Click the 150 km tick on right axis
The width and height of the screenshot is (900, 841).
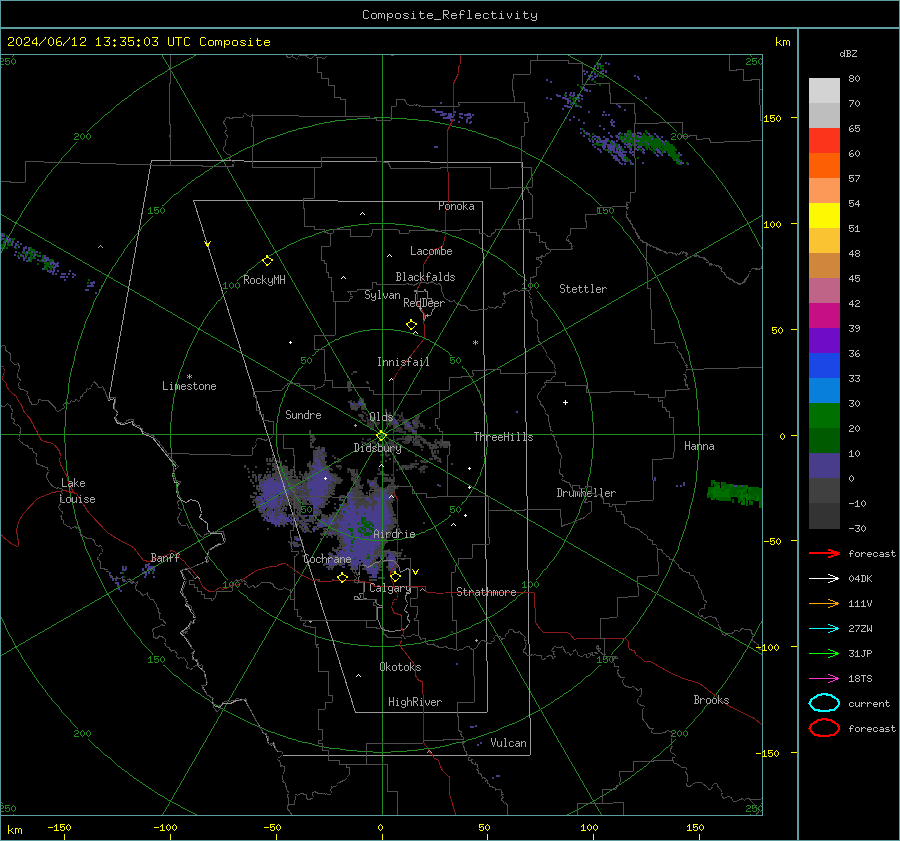(x=773, y=118)
